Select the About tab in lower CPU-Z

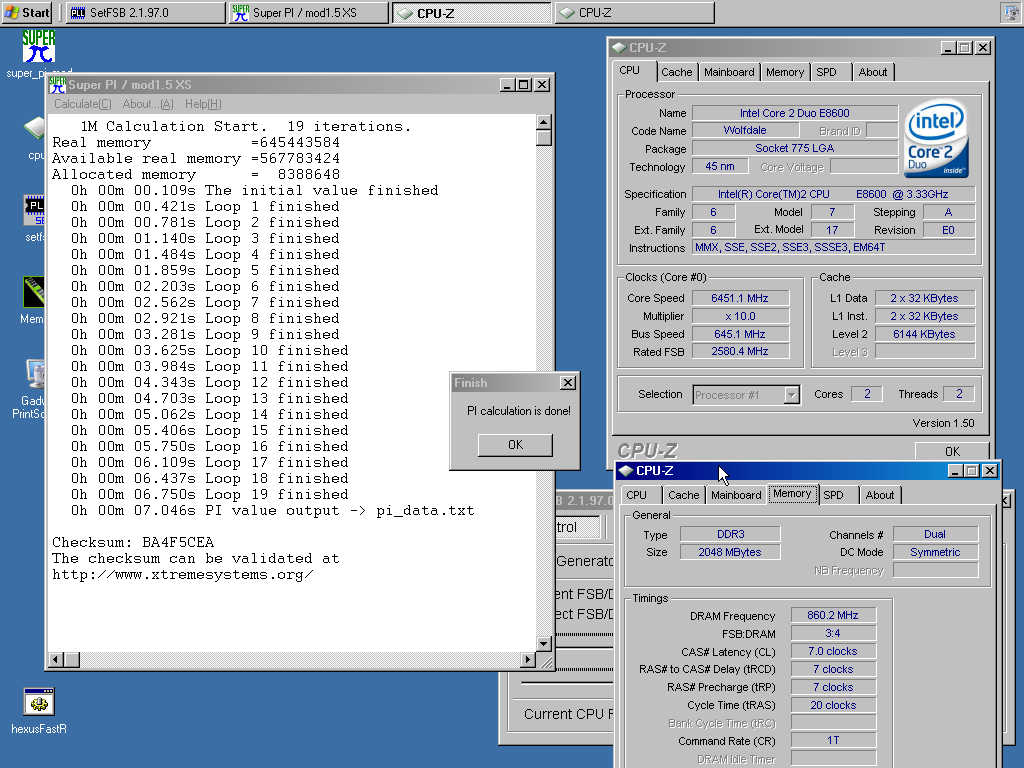pos(880,495)
